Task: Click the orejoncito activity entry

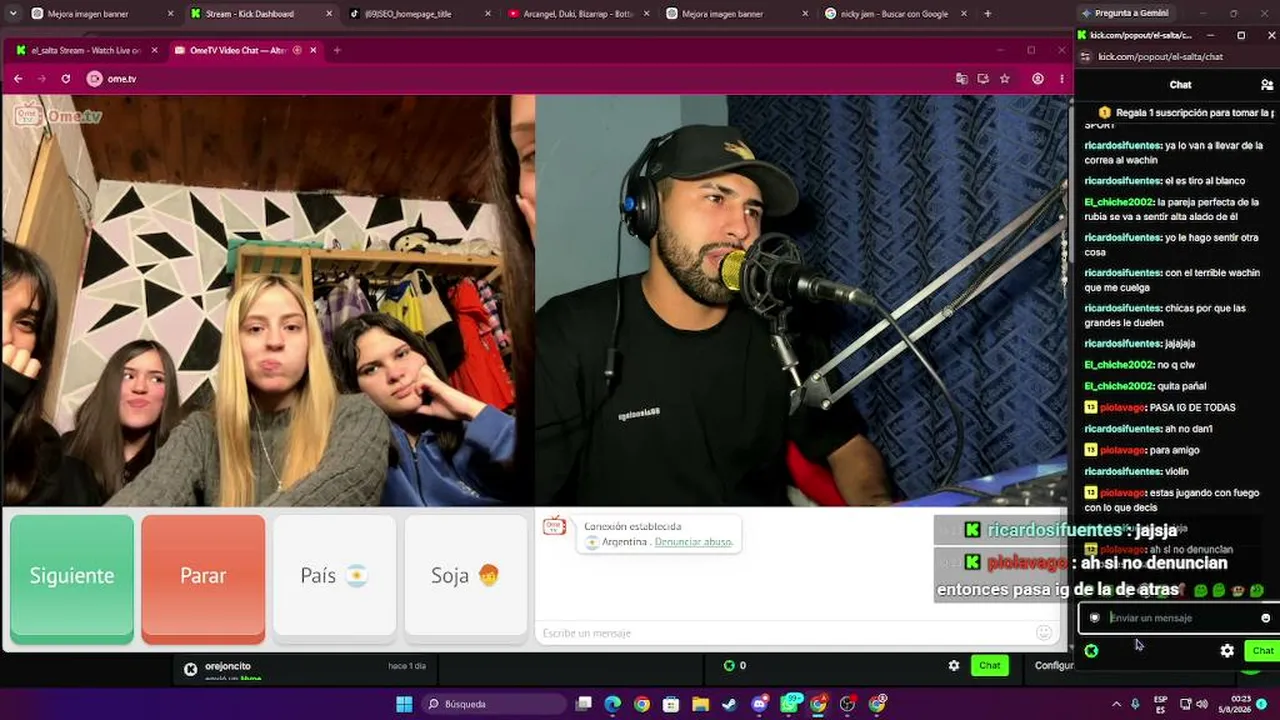Action: [306, 669]
